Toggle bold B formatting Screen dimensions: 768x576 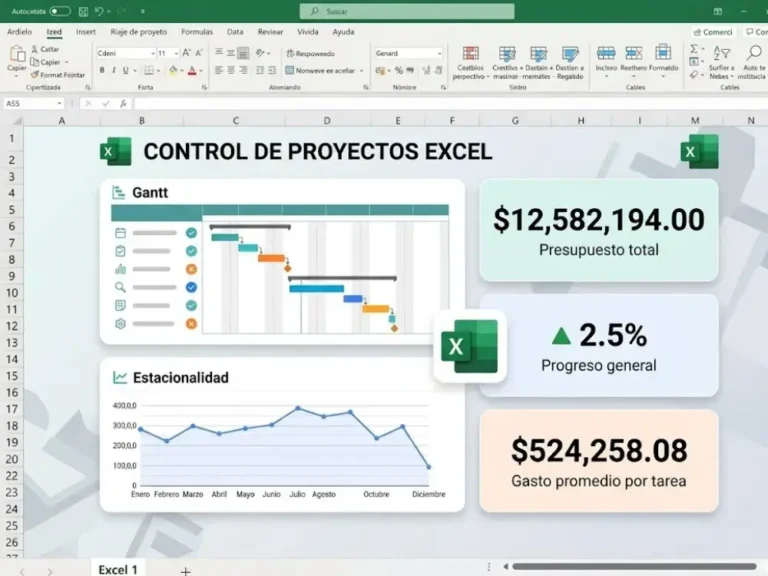tap(102, 71)
